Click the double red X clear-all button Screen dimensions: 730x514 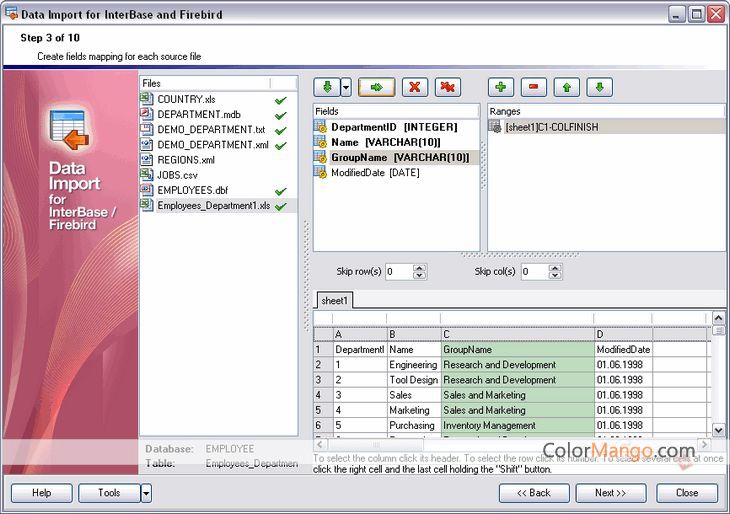tap(447, 87)
